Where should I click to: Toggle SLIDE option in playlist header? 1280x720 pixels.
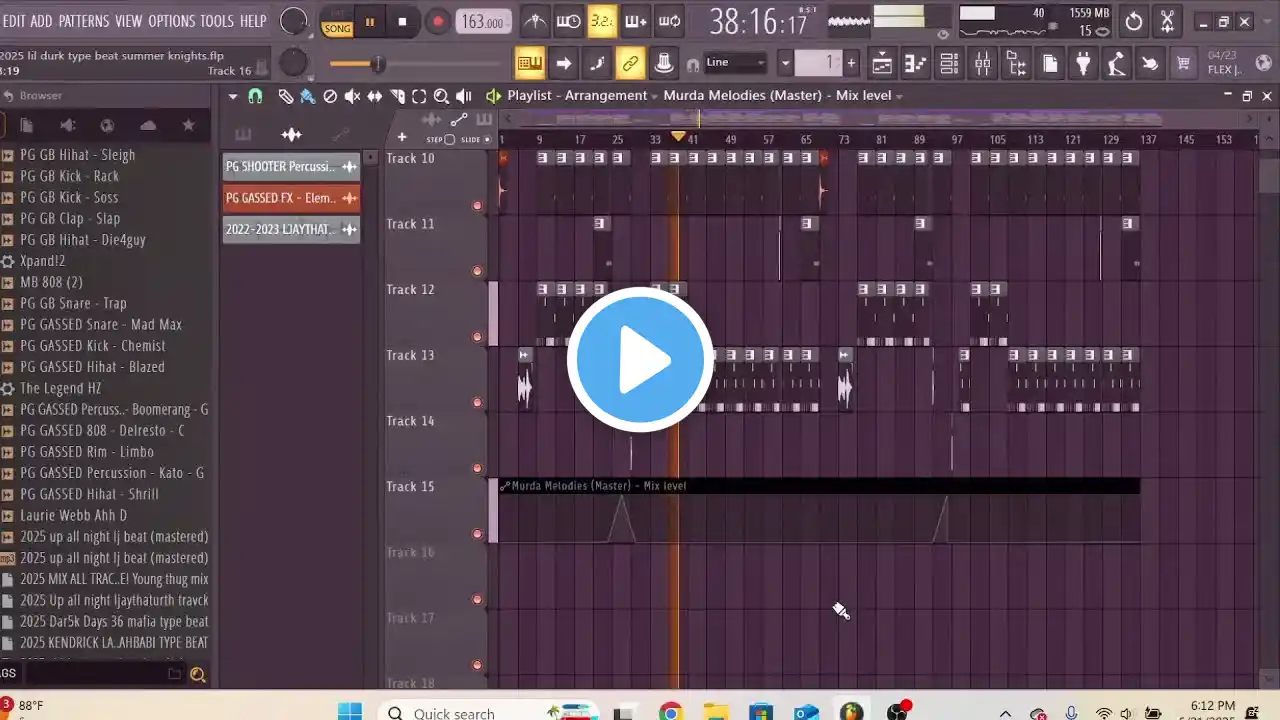pyautogui.click(x=487, y=140)
